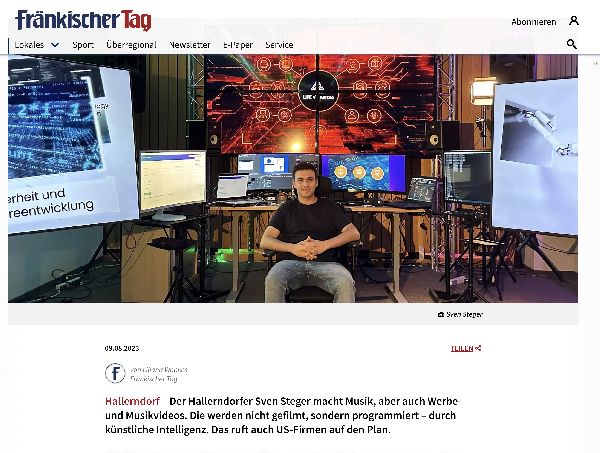Open the E-Paper page
600x453 pixels.
[x=238, y=45]
